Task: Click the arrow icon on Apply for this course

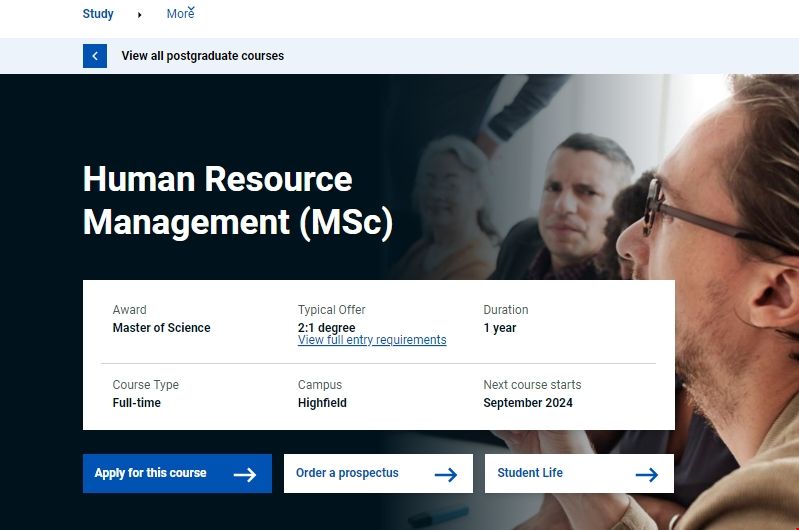Action: (x=245, y=475)
